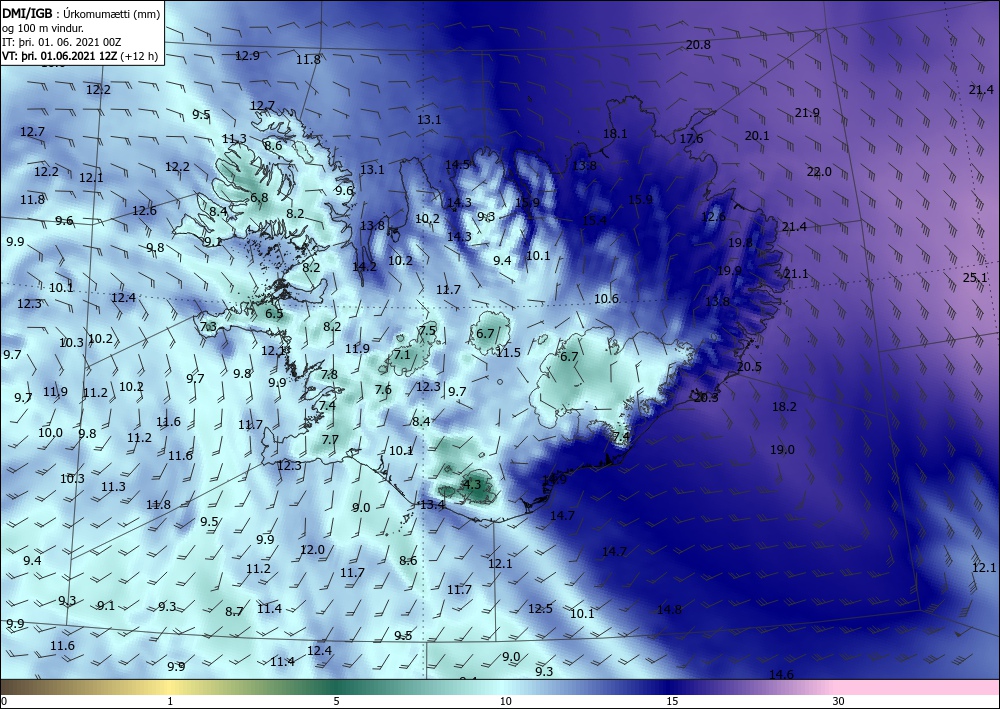Click the 25.1 precipitation value
Viewport: 1000px width, 709px height.
click(x=975, y=277)
